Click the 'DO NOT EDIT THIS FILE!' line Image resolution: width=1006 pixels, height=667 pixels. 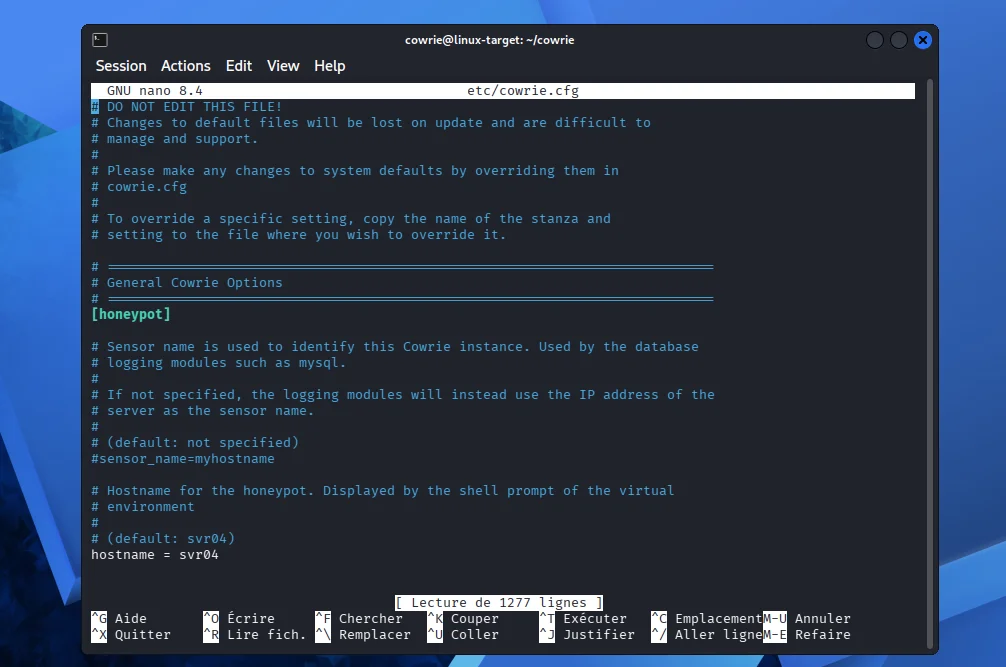coord(187,106)
